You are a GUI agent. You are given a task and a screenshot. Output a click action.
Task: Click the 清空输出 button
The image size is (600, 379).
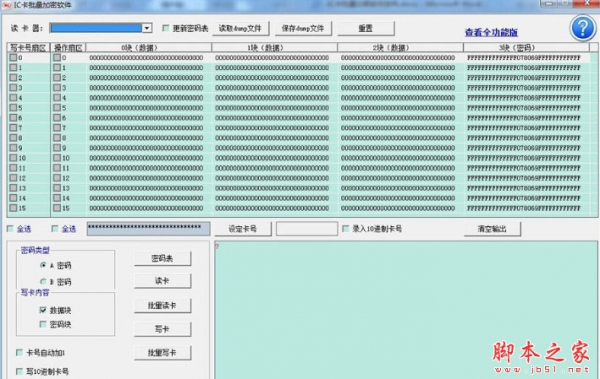click(492, 229)
